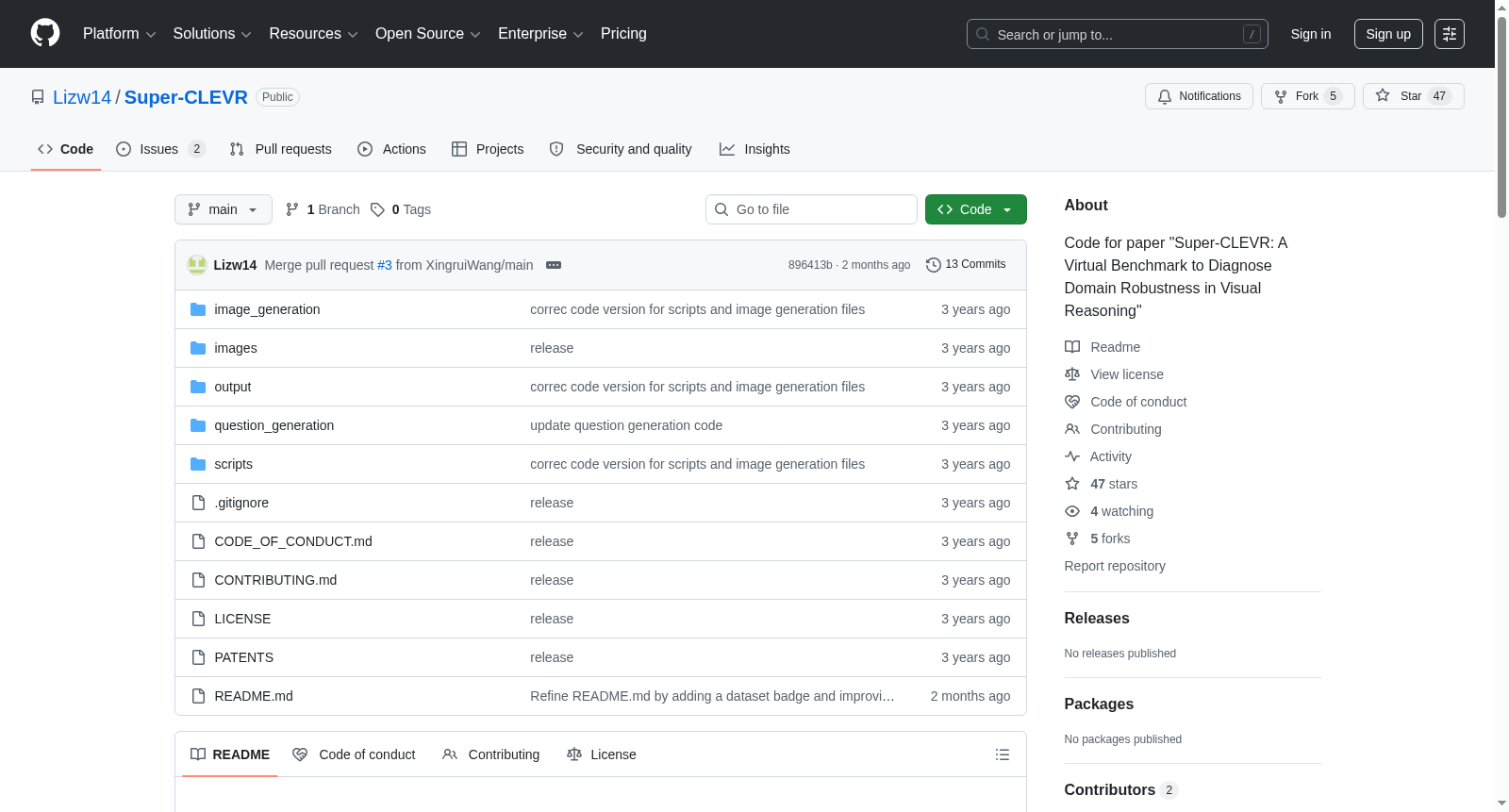
Task: Star the Super-CLEVR repository
Action: (x=1413, y=96)
